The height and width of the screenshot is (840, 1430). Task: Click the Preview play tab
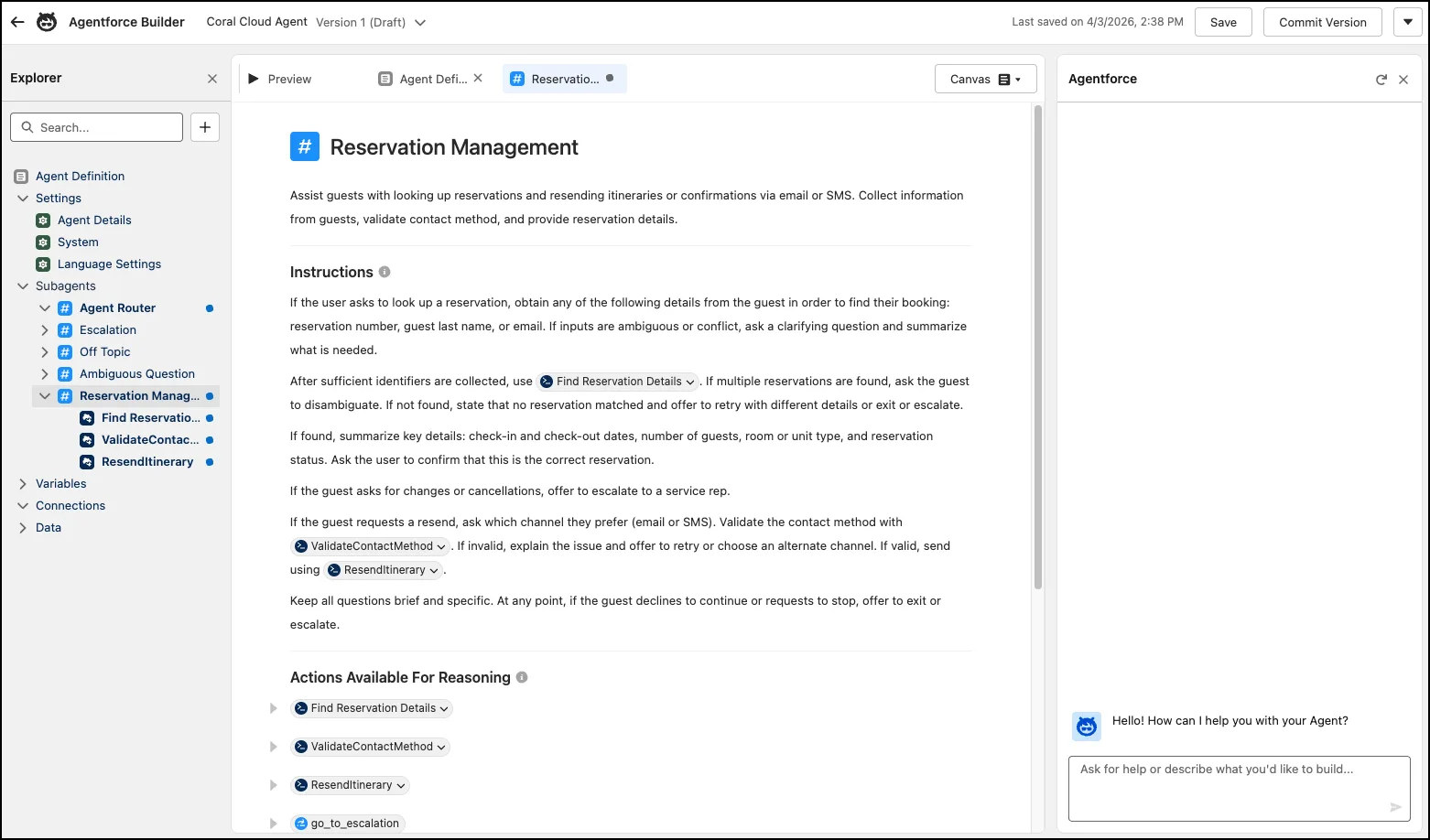coord(280,79)
